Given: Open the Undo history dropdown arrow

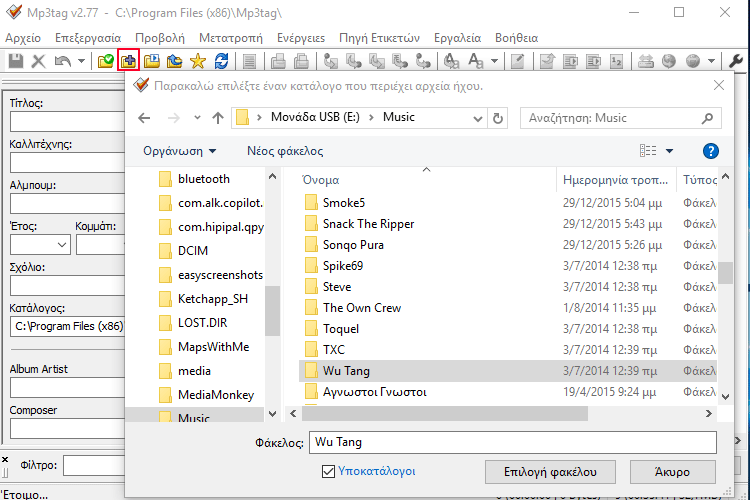Looking at the screenshot, I should 81,61.
